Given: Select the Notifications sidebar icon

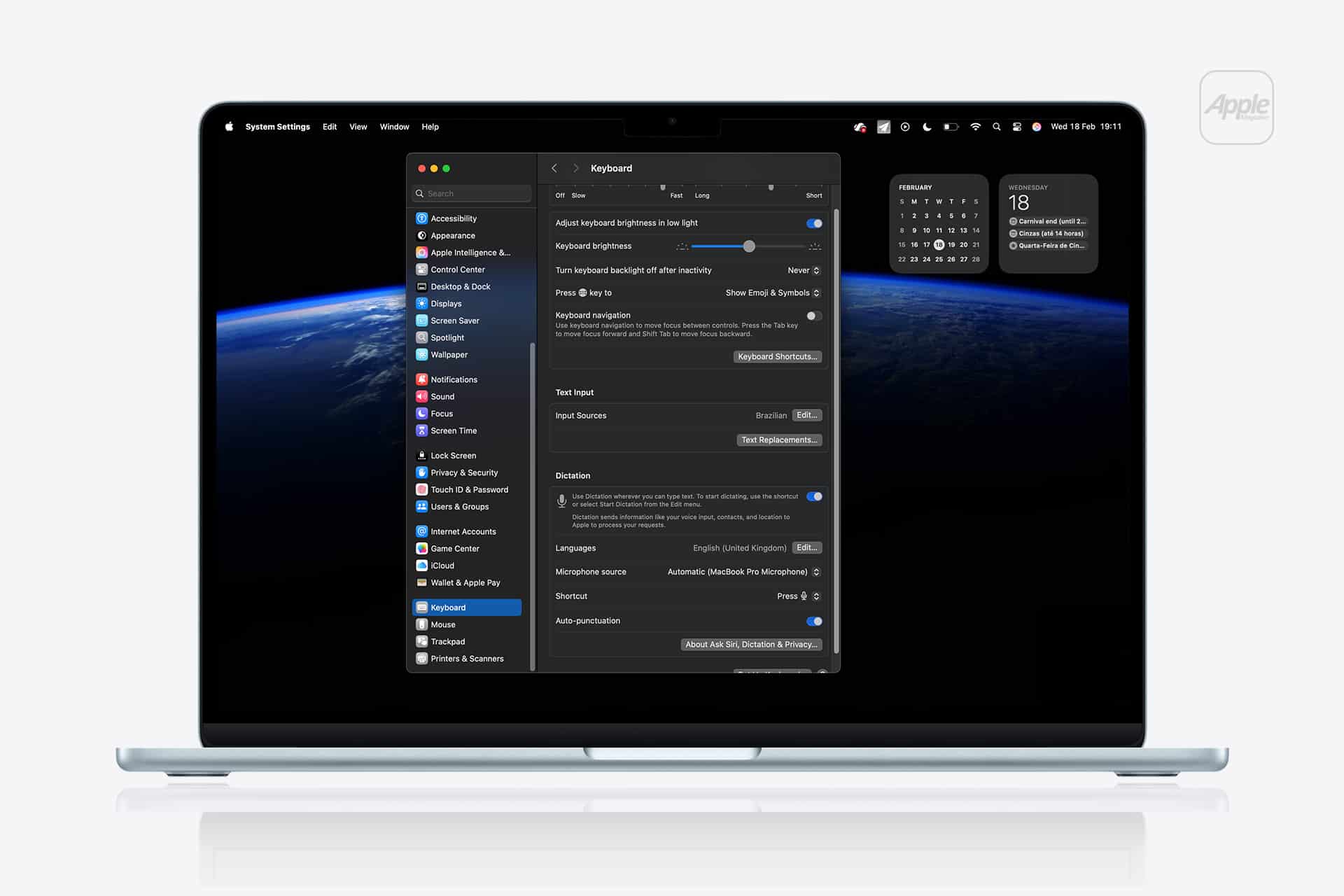Looking at the screenshot, I should coord(421,379).
